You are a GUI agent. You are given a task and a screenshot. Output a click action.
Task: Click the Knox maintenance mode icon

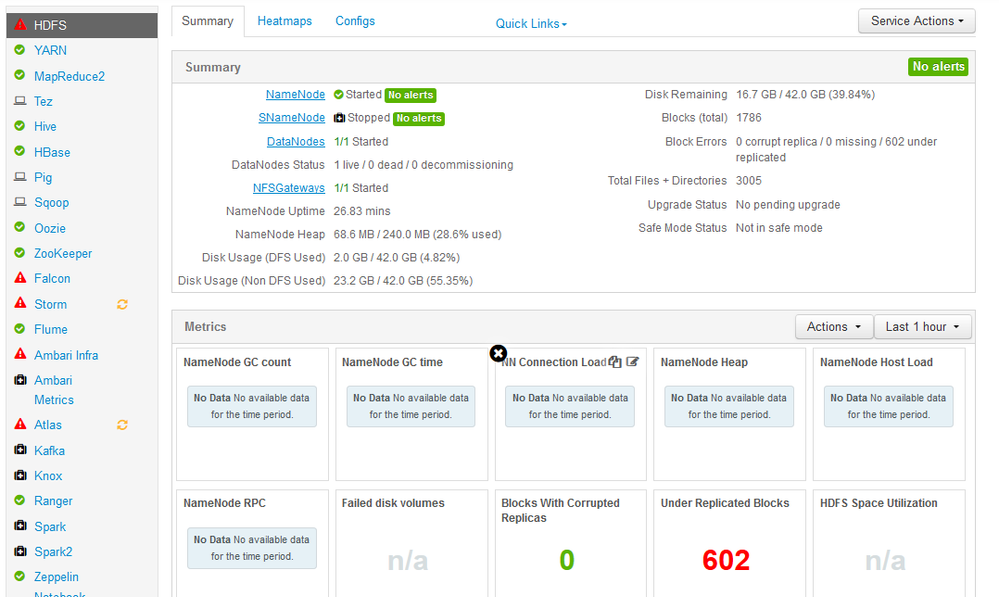[20, 475]
